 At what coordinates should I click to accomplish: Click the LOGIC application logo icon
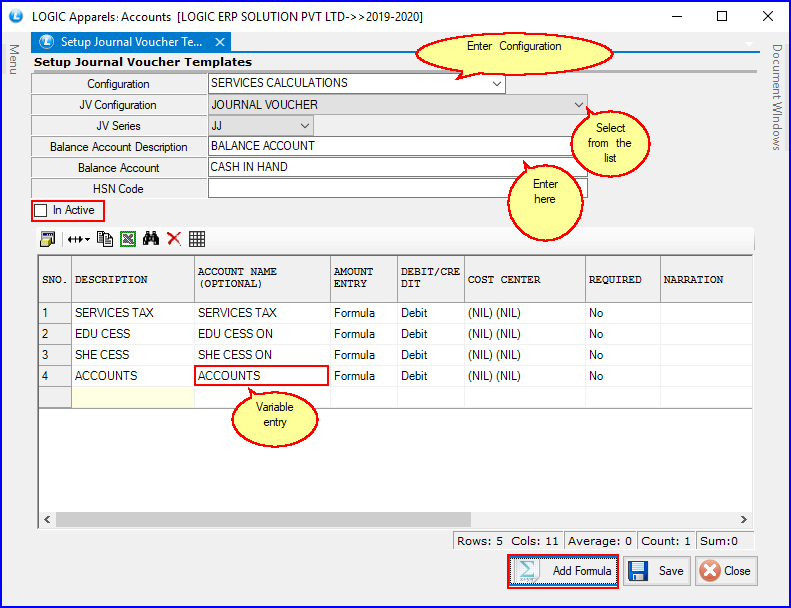16,16
